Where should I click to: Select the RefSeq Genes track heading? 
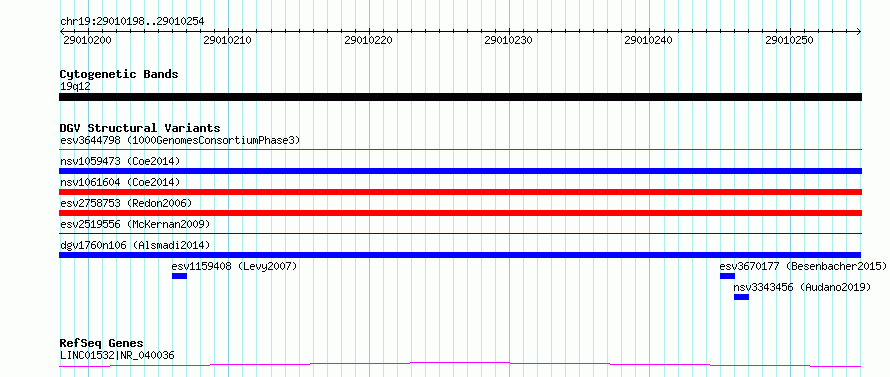(102, 344)
